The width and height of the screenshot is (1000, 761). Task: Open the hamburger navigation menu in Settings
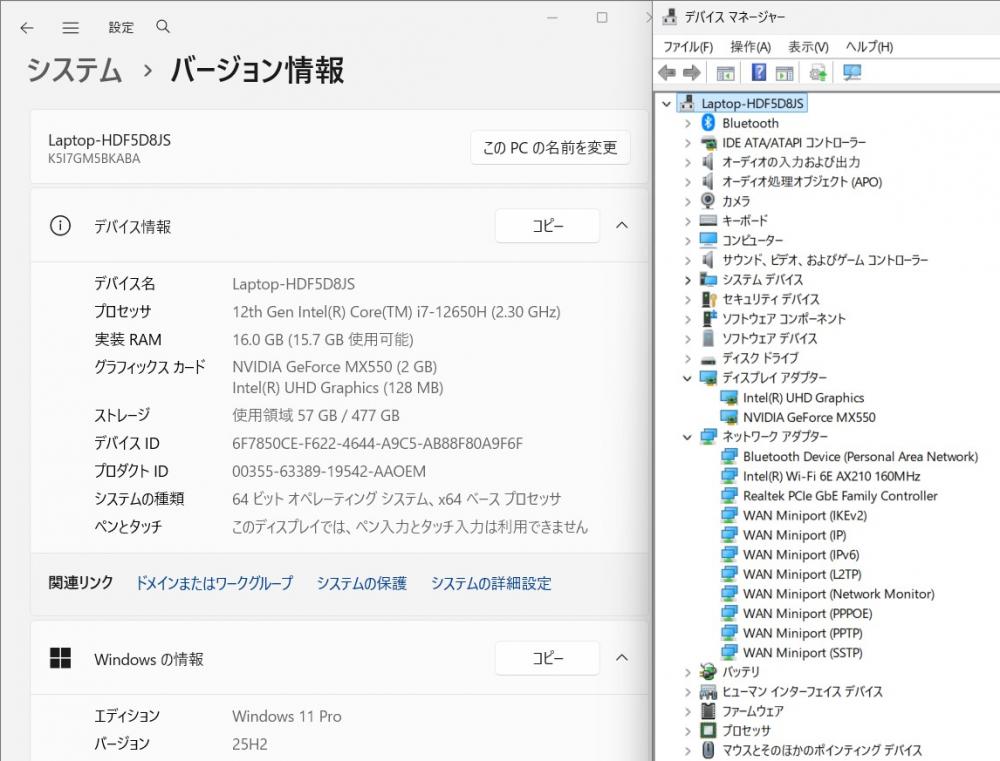tap(71, 27)
